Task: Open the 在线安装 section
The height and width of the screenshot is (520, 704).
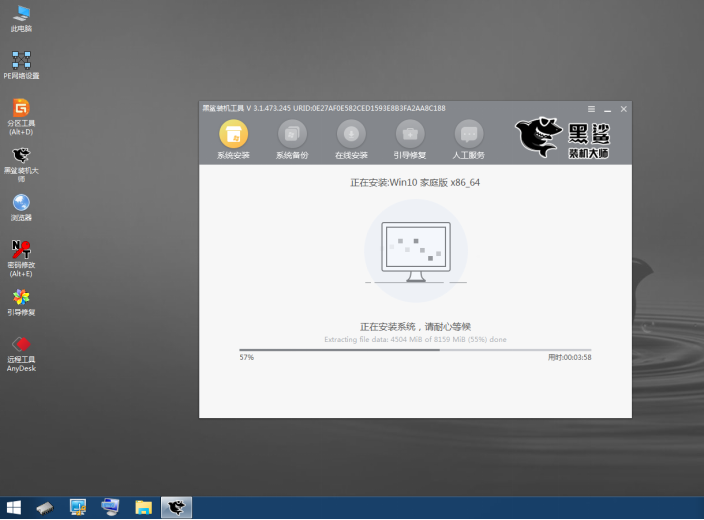Action: coord(351,134)
